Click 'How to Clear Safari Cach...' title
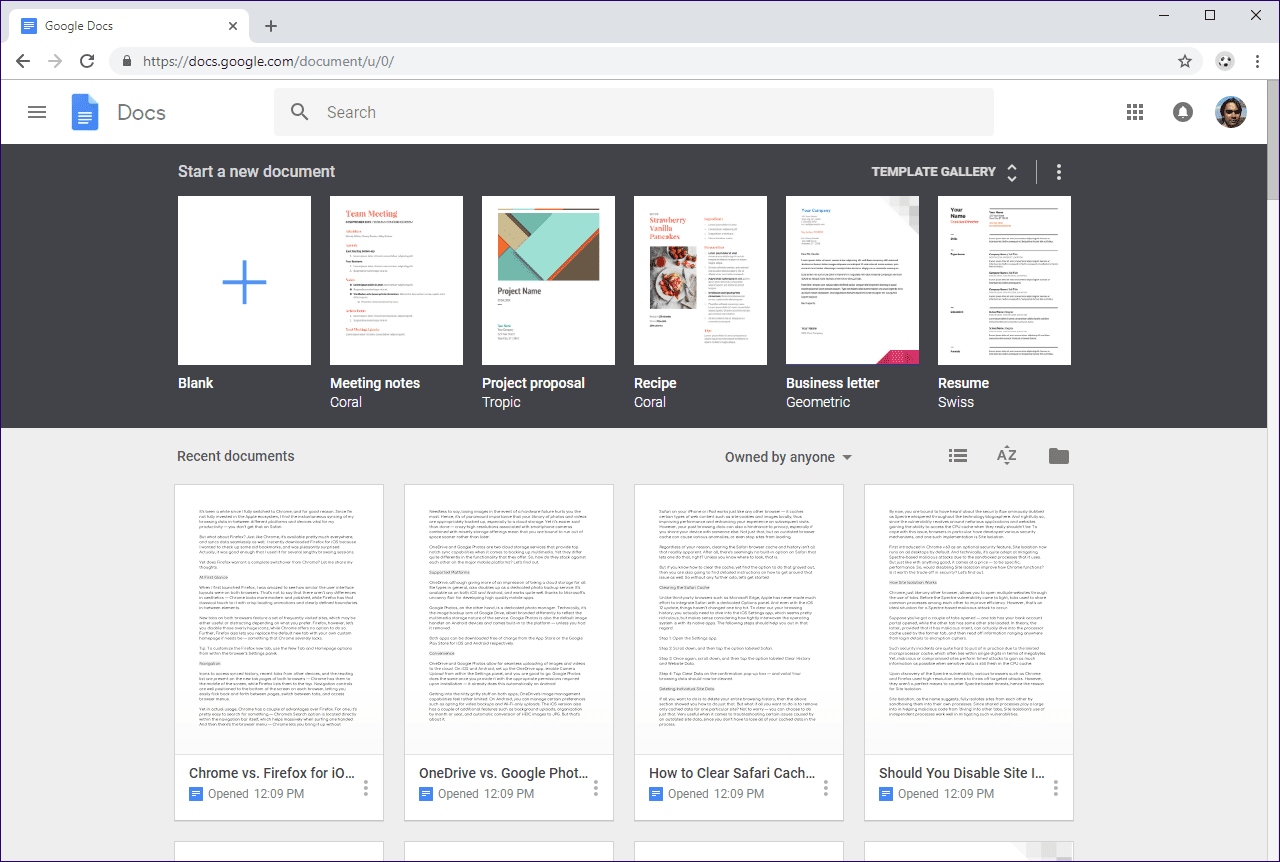Screen dimensions: 1280x862 (733, 773)
